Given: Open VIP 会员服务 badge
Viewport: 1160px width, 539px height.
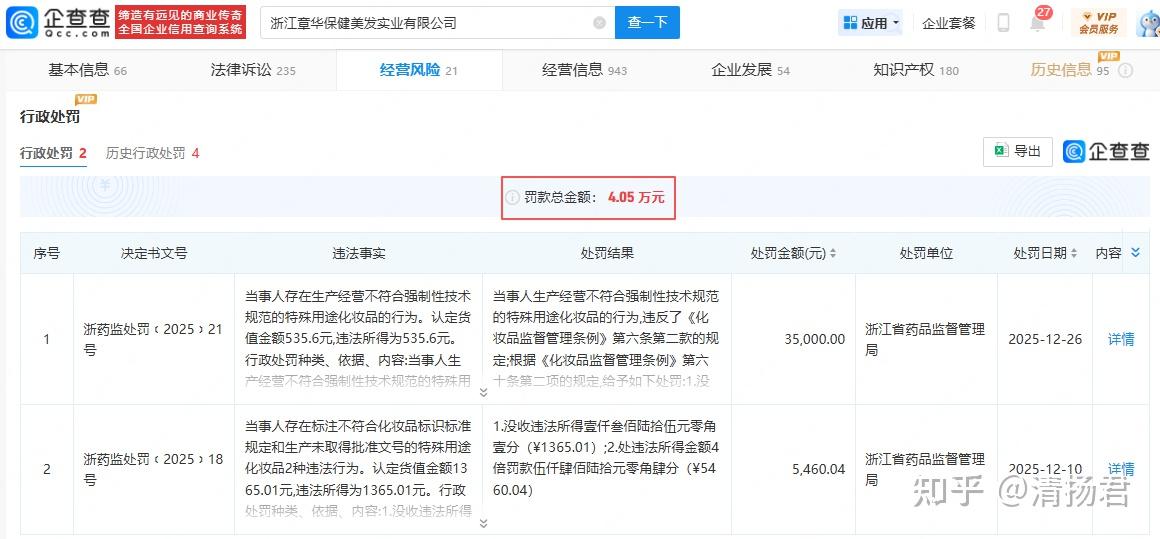Looking at the screenshot, I should tap(1099, 23).
